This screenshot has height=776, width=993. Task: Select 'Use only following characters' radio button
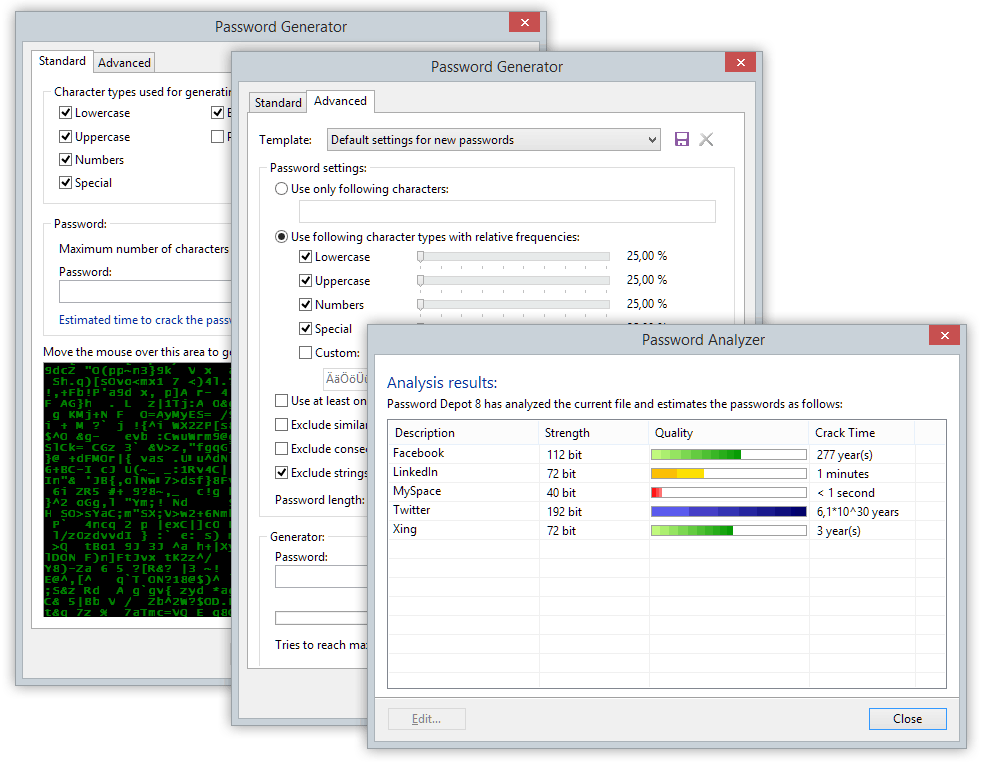[281, 189]
